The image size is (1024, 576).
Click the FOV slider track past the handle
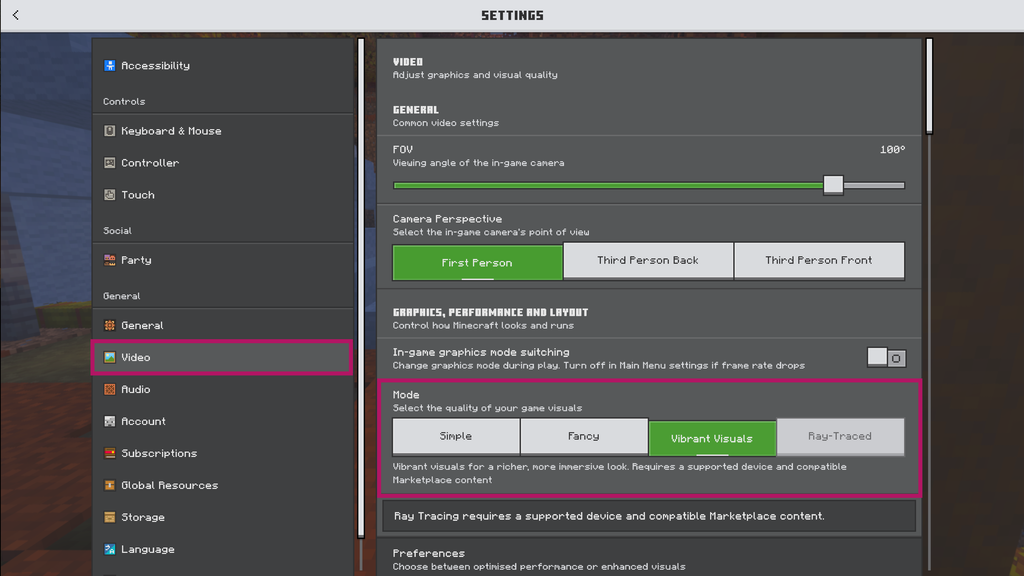(874, 185)
